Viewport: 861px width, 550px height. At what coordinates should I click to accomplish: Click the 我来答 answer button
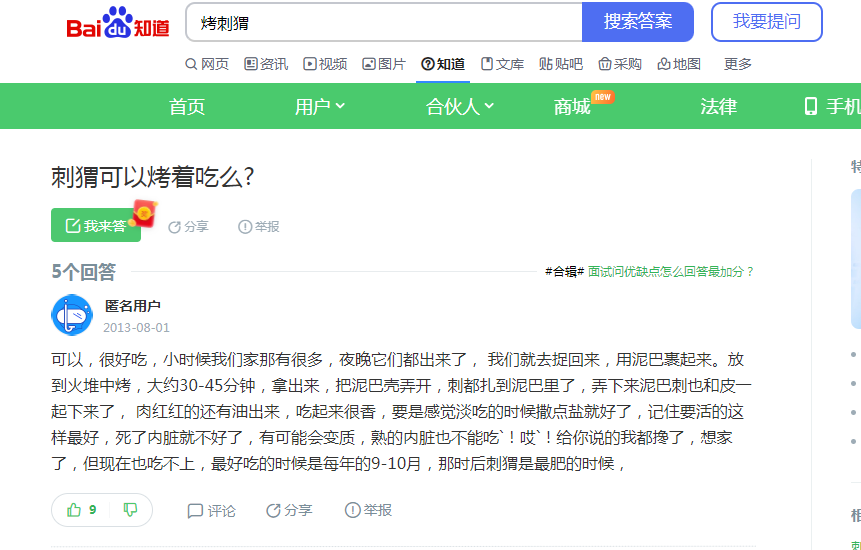point(96,225)
